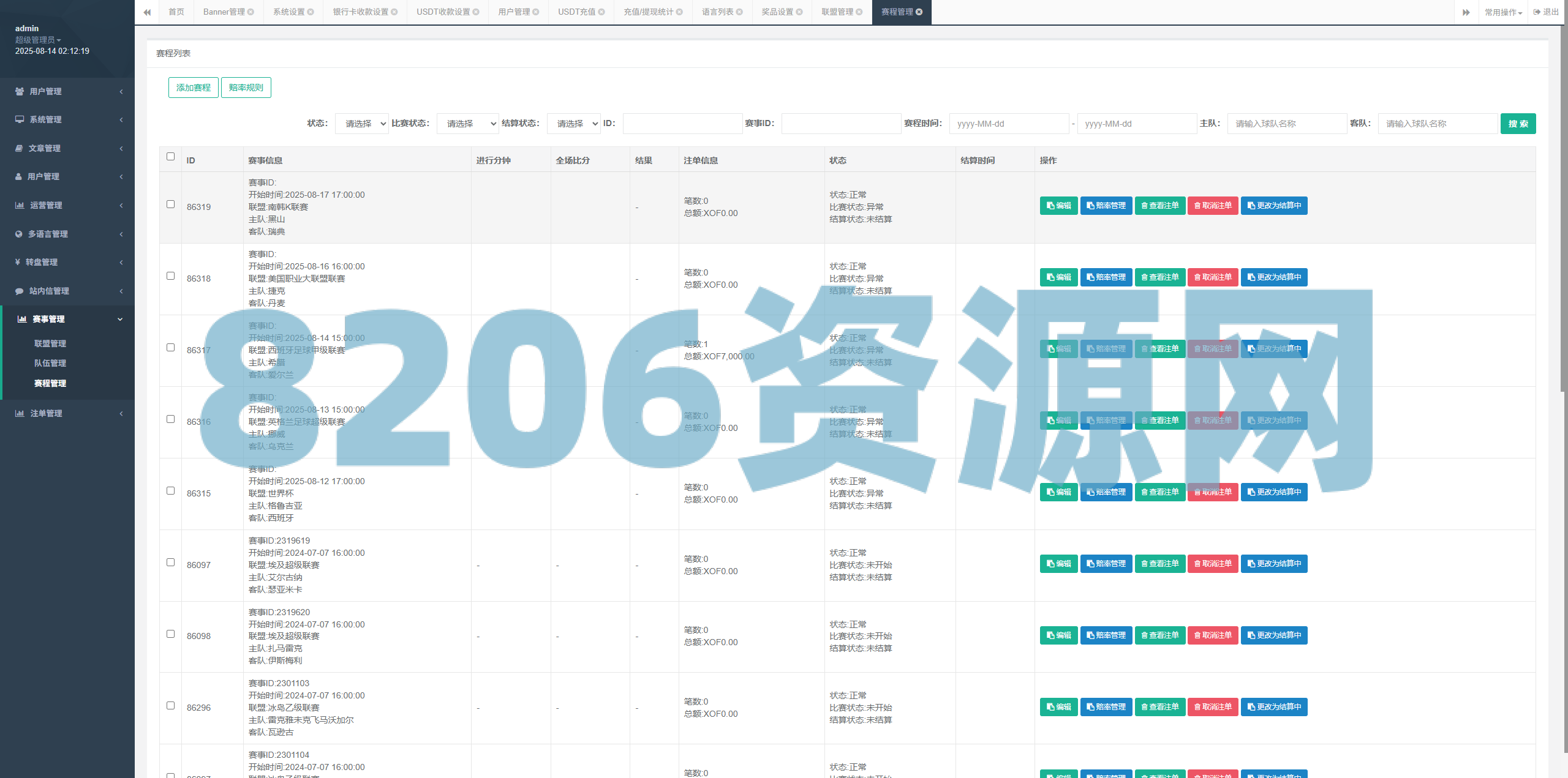Click the 注单管理 chart icon
Viewport: 1568px width, 778px height.
point(19,413)
